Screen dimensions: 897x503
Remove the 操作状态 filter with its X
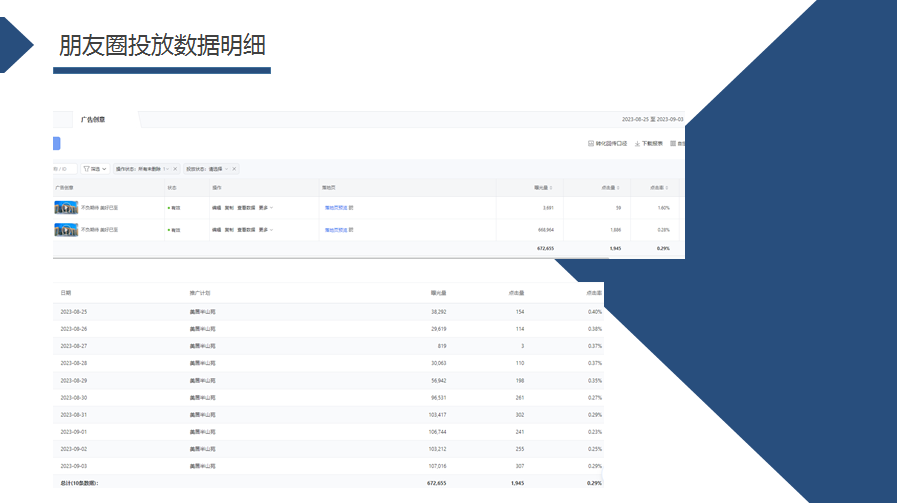coord(176,169)
